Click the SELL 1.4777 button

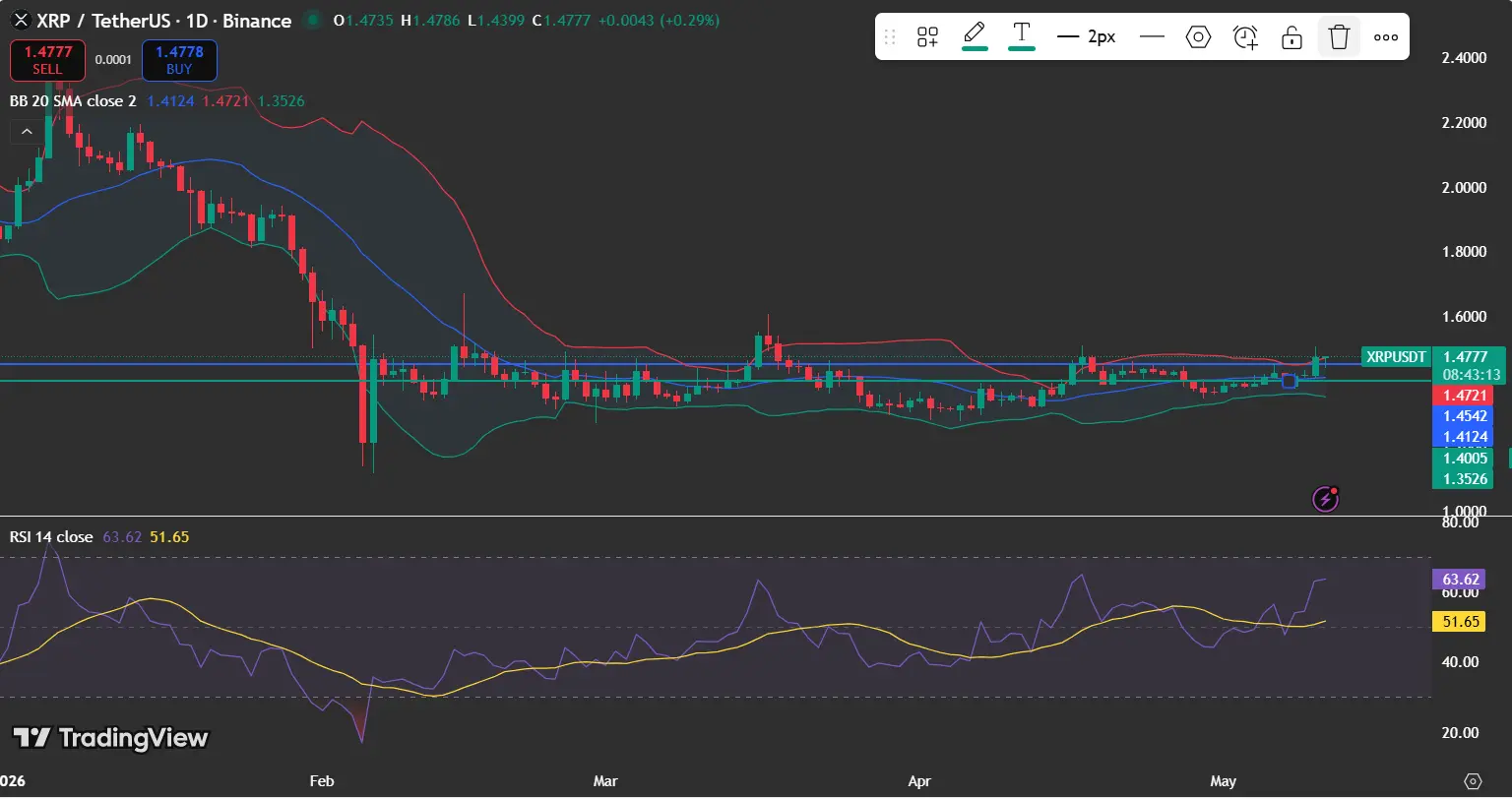48,60
